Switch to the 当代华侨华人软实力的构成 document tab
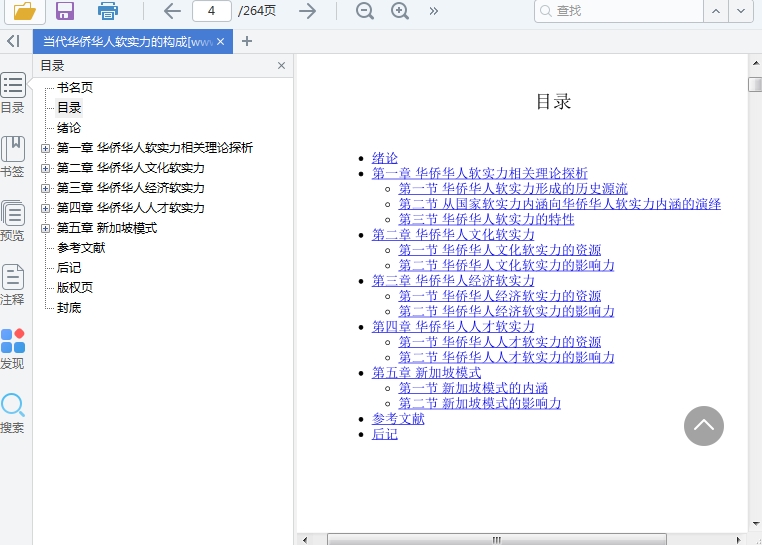762x545 pixels. coord(127,42)
